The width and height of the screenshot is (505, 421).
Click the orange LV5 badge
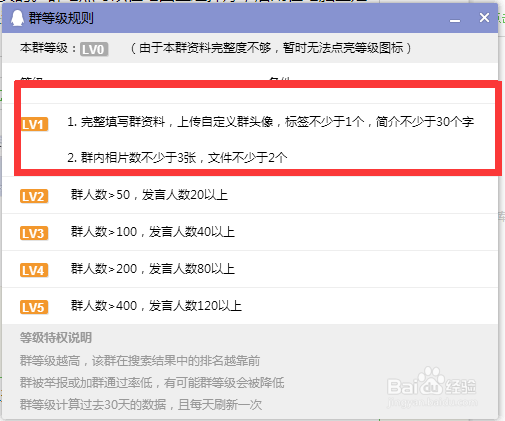tap(34, 307)
